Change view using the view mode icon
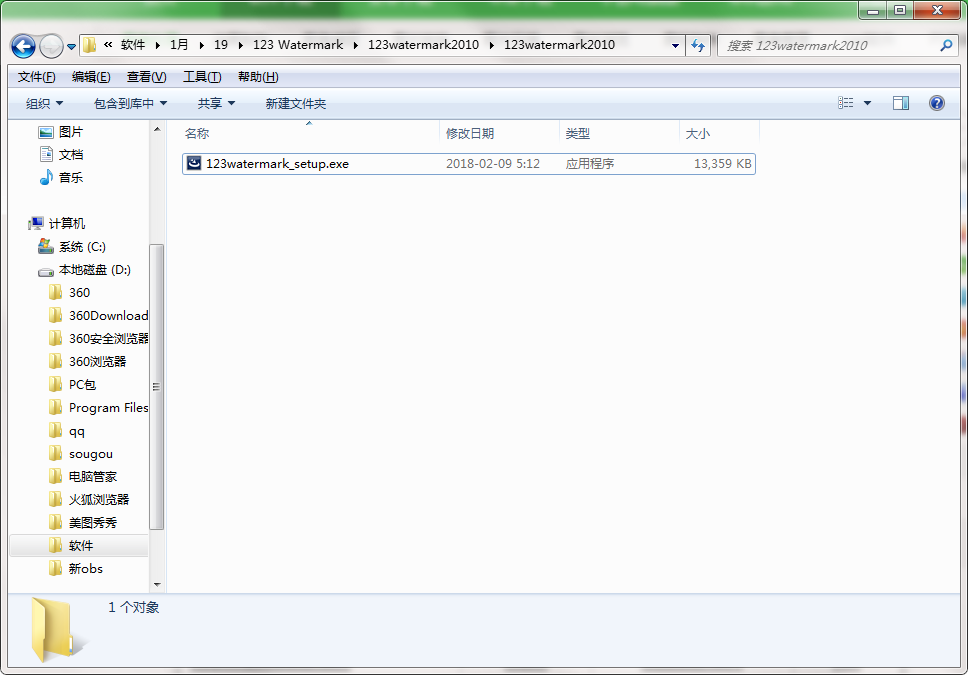Image resolution: width=968 pixels, height=675 pixels. click(846, 103)
